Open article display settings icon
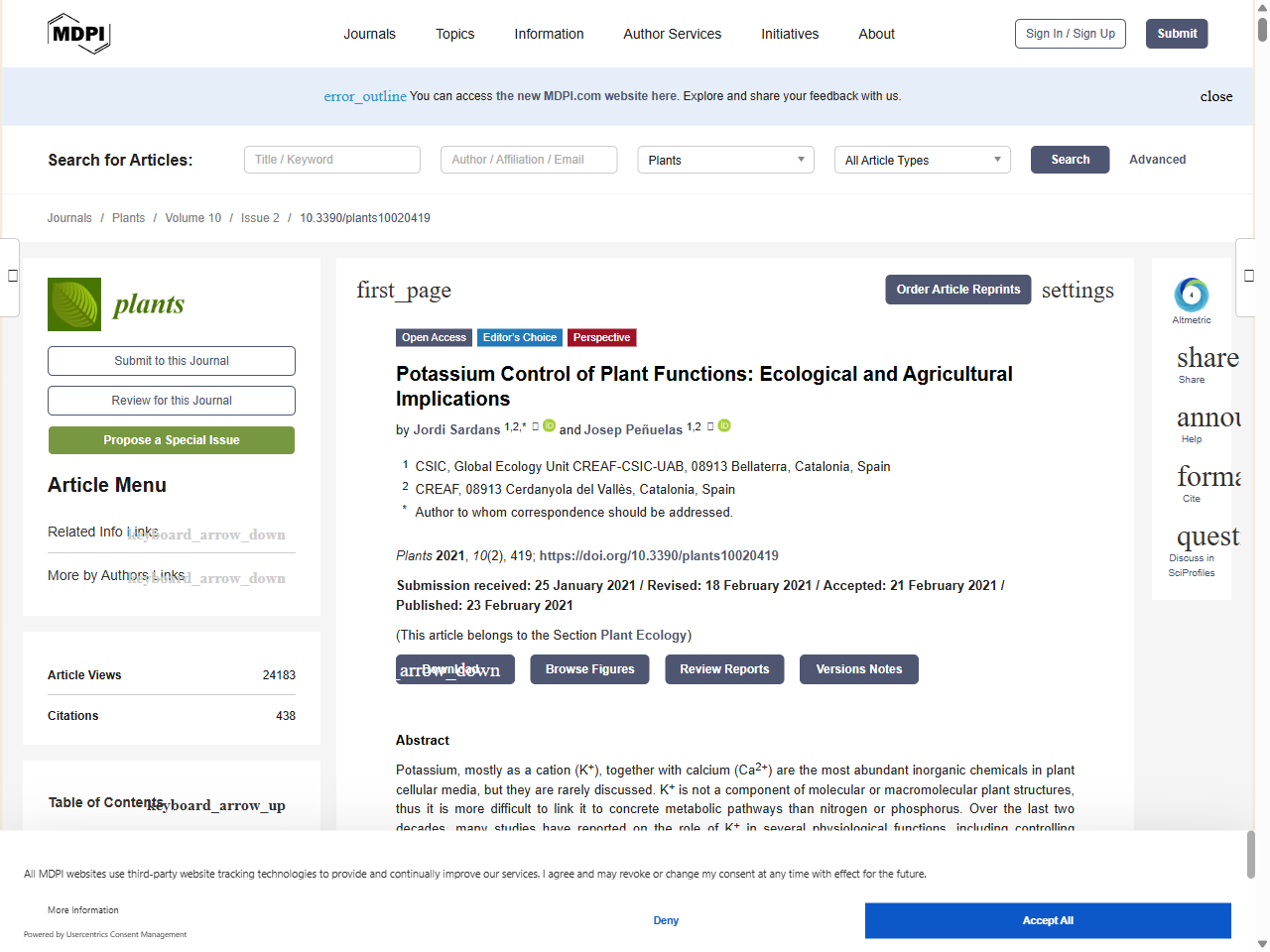The height and width of the screenshot is (952, 1270). pos(1078,290)
